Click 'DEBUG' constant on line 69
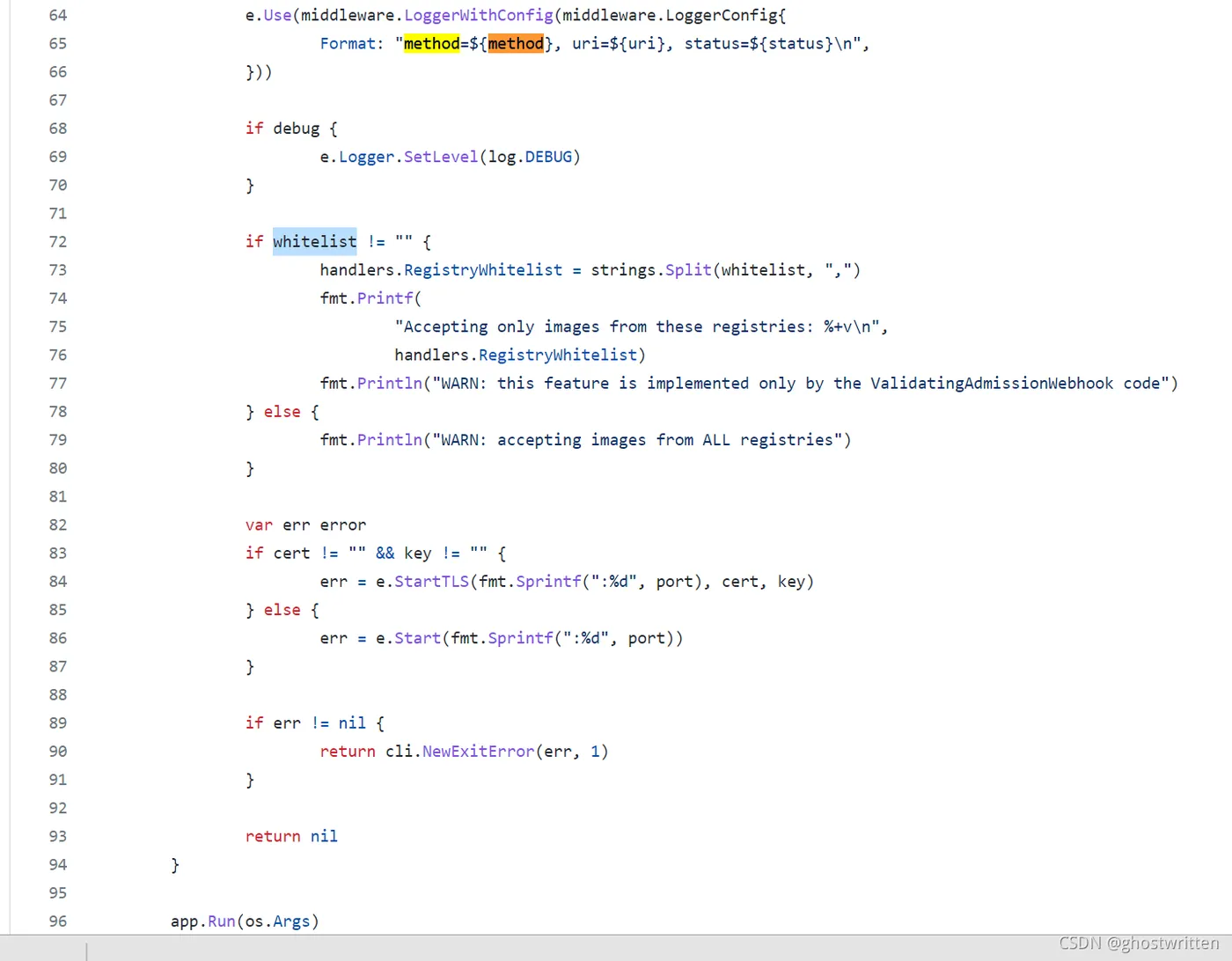Screen dimensions: 1232x961 click(548, 157)
